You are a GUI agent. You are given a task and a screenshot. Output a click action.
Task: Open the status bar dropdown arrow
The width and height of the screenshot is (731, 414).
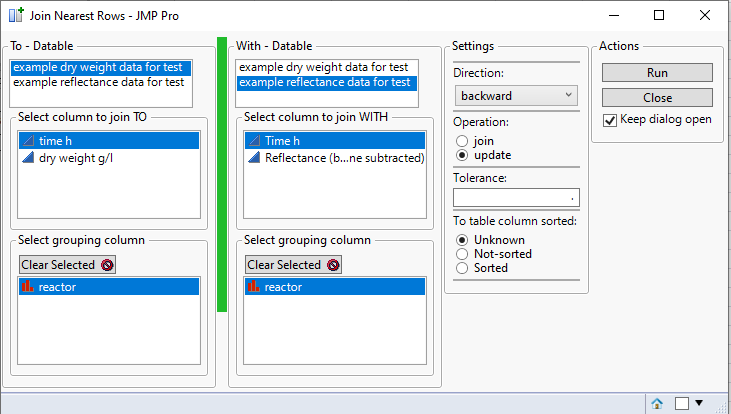coord(699,403)
